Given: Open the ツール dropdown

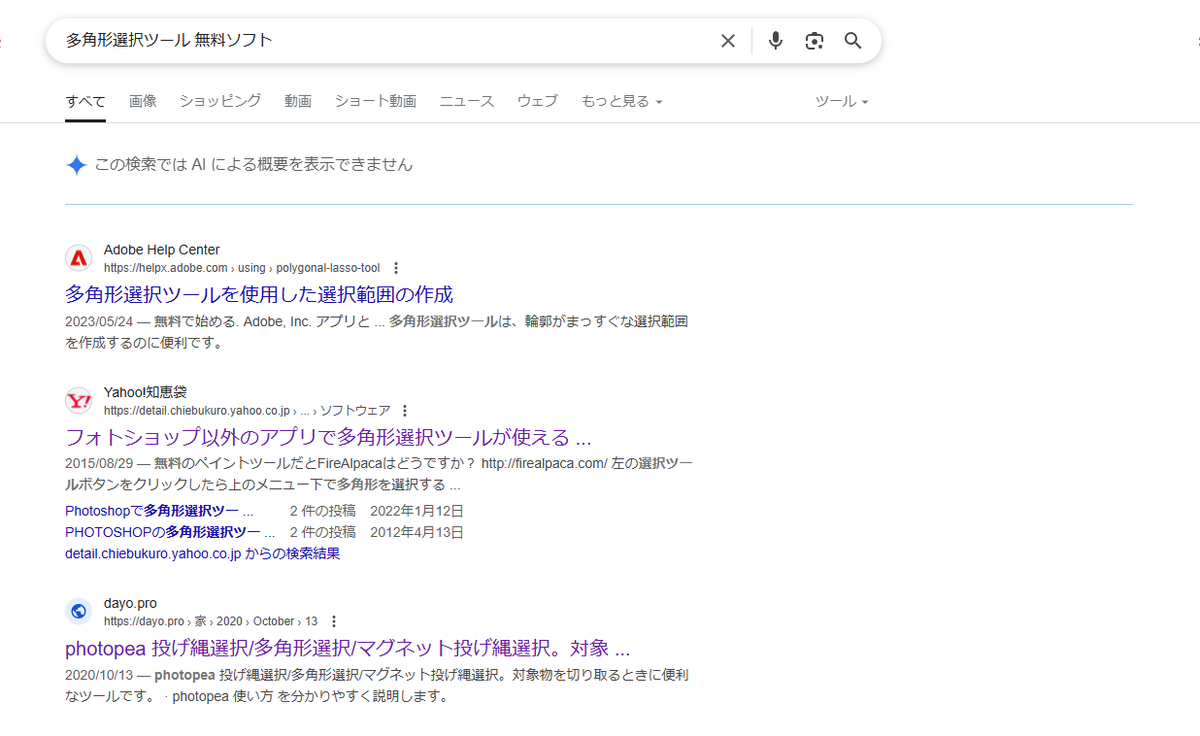Looking at the screenshot, I should 842,101.
